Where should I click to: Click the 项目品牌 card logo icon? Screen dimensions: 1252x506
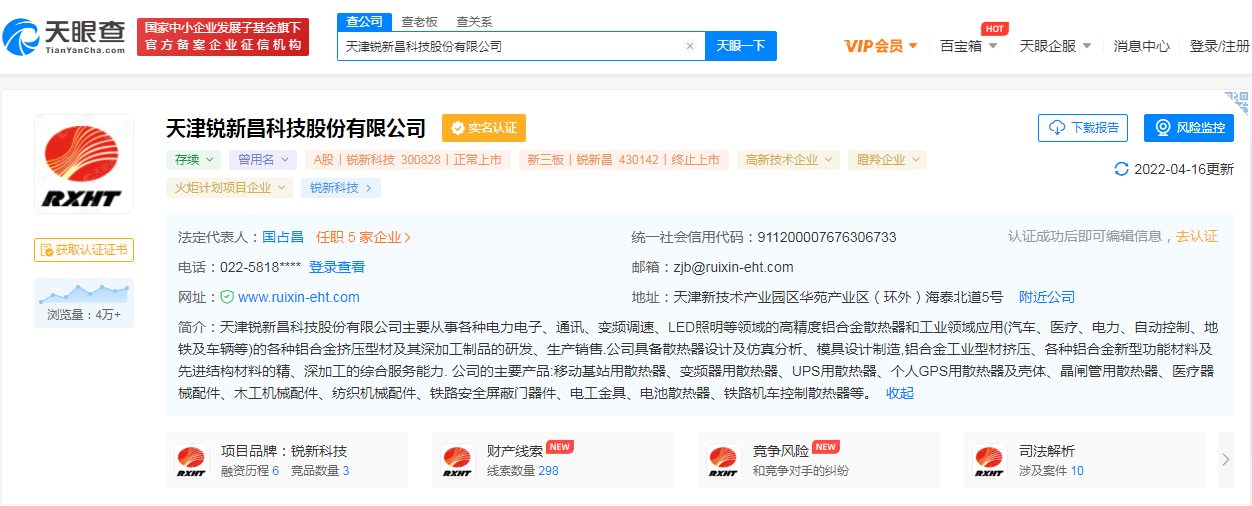pyautogui.click(x=191, y=460)
